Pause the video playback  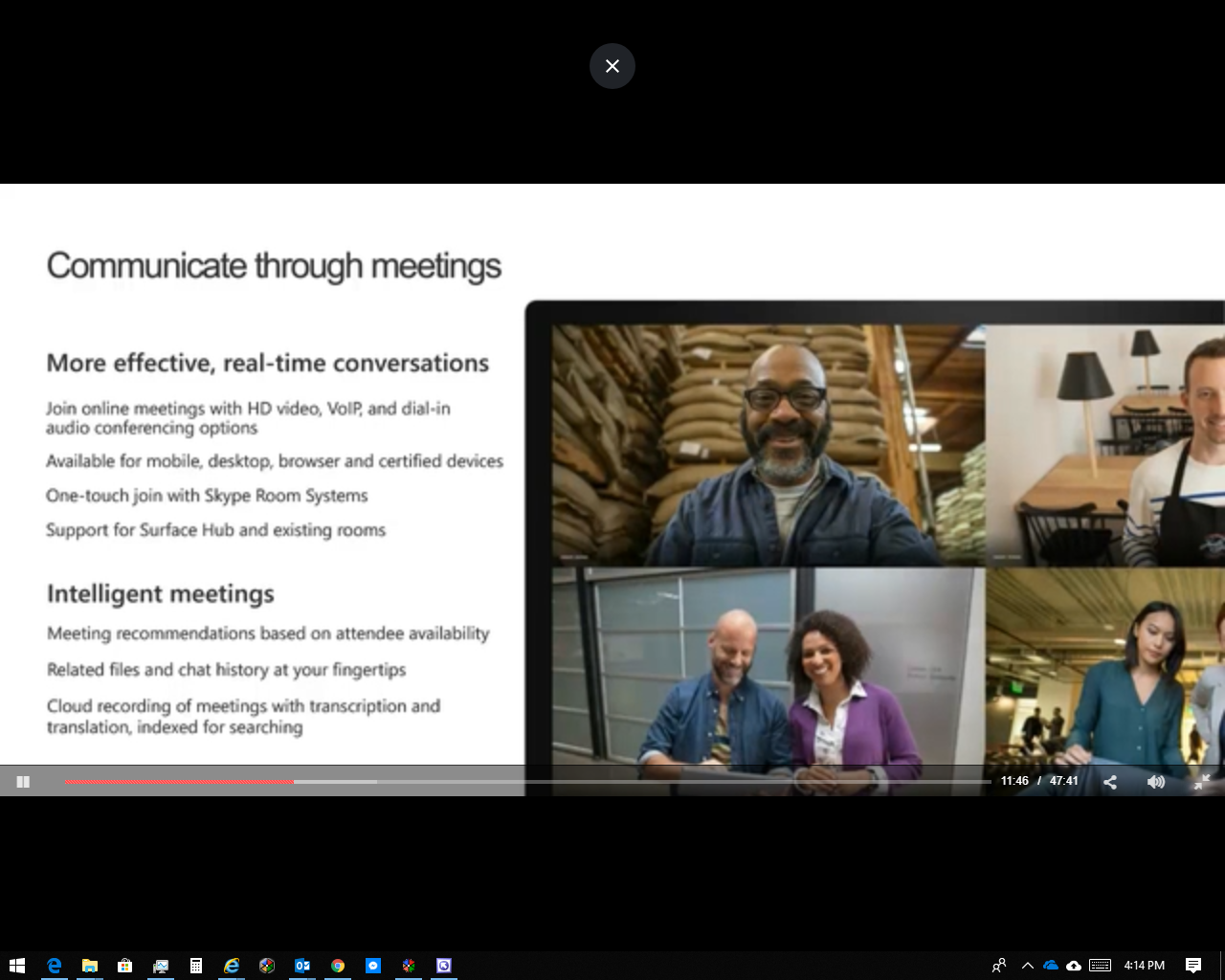23,782
